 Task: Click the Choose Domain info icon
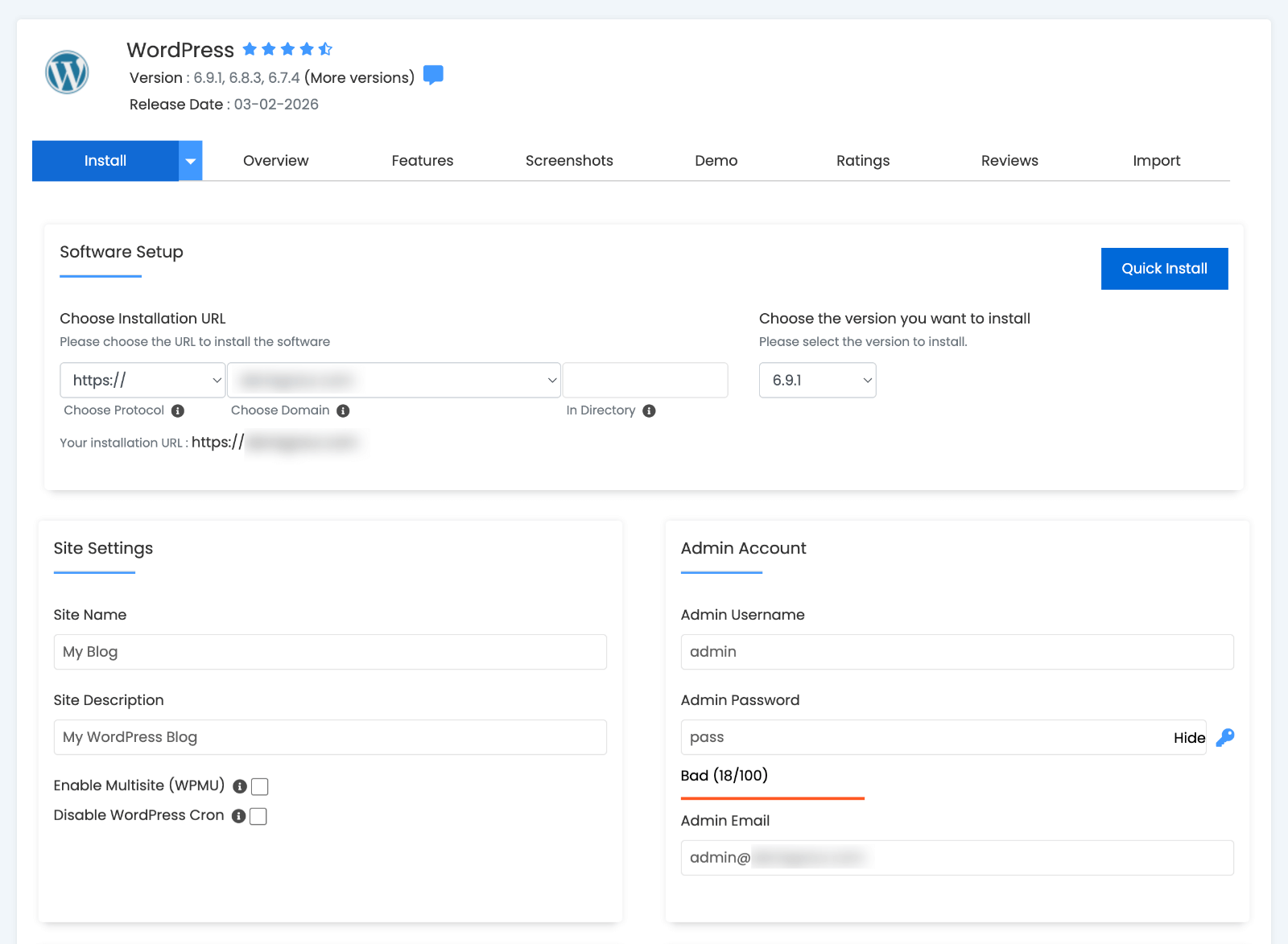coord(343,410)
